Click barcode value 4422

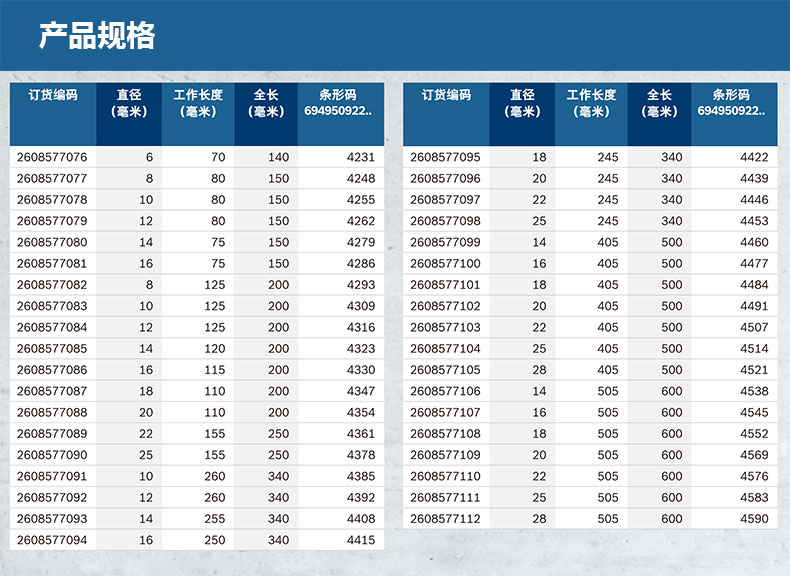[x=754, y=157]
